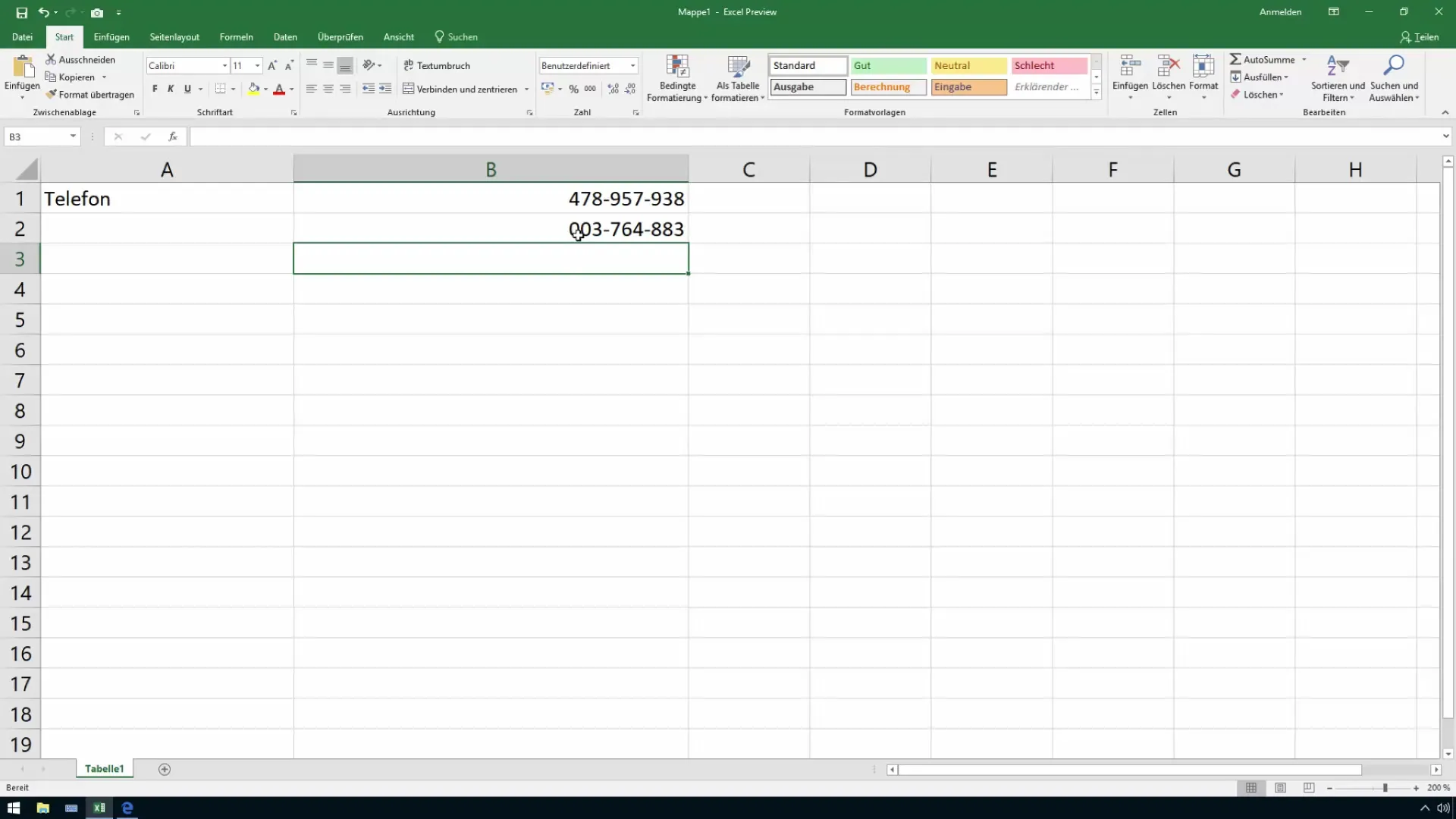Adjust the zoom slider handle

click(1385, 788)
